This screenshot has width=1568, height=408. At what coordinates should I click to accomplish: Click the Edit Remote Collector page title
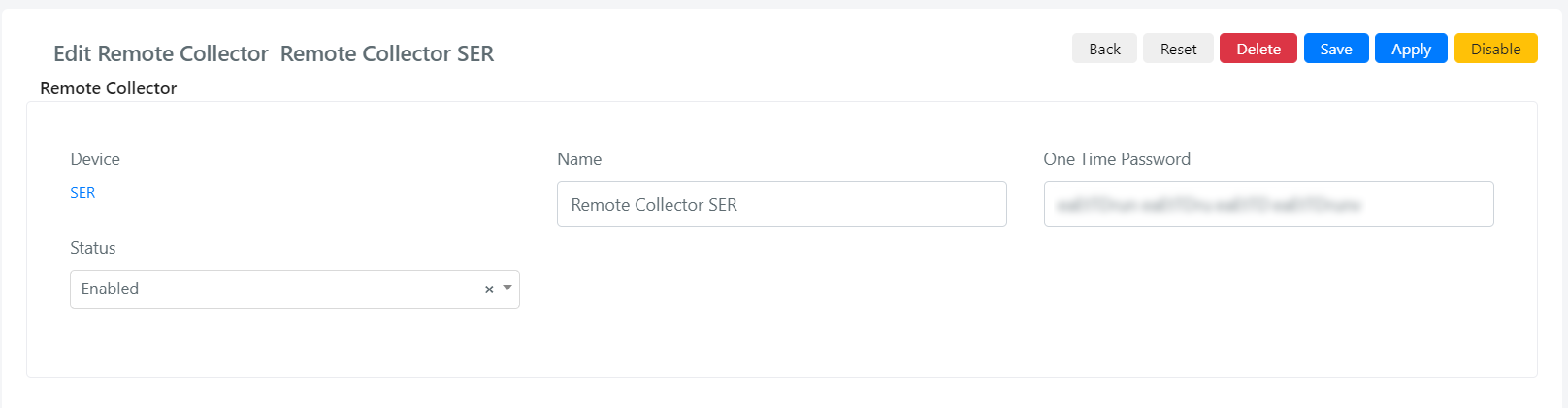coord(161,53)
